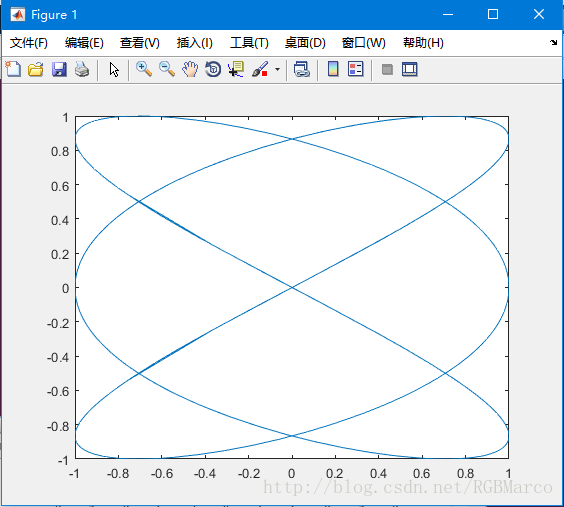564x507 pixels.
Task: Activate the Zoom Out magnifier
Action: [x=167, y=69]
